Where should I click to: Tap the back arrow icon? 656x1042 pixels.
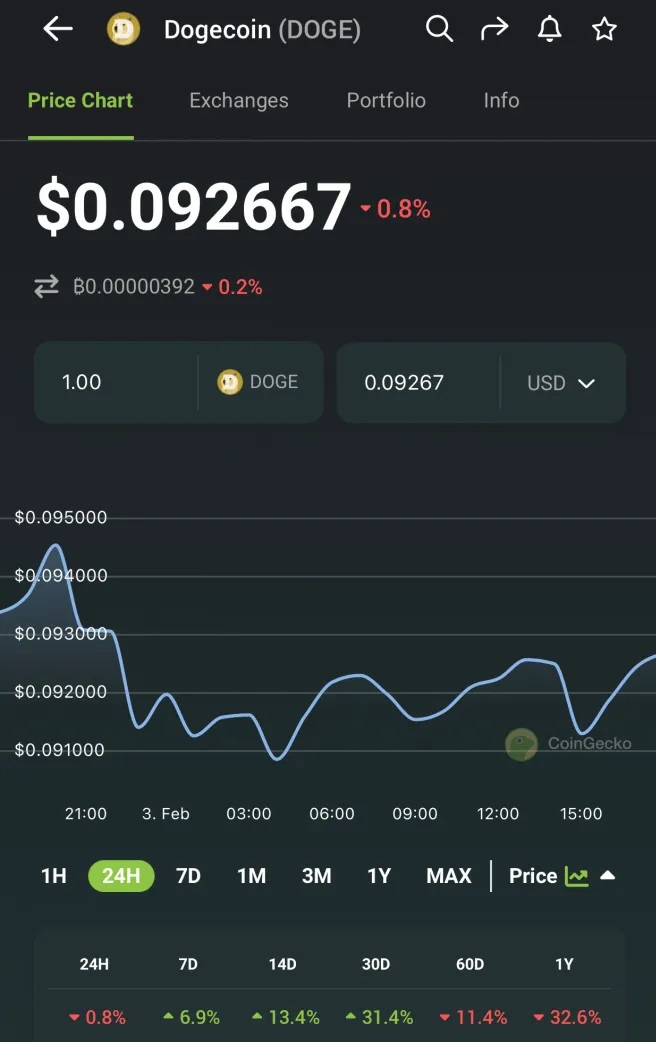point(58,29)
